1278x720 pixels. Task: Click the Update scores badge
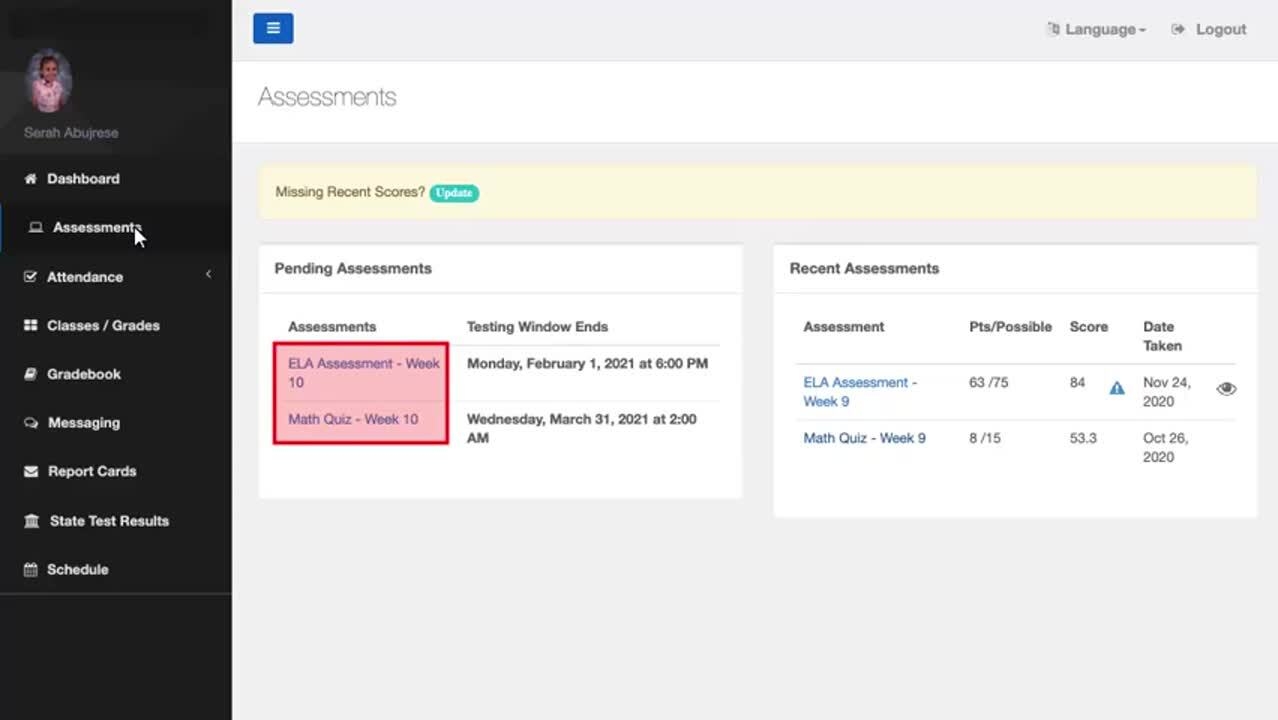[x=454, y=193]
